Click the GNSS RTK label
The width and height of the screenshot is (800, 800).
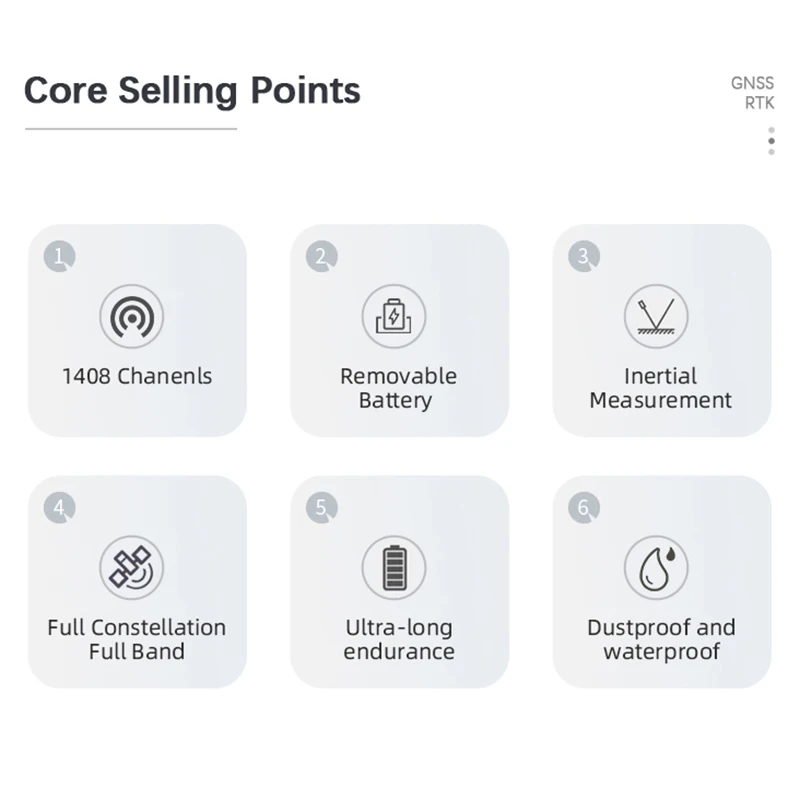(753, 93)
